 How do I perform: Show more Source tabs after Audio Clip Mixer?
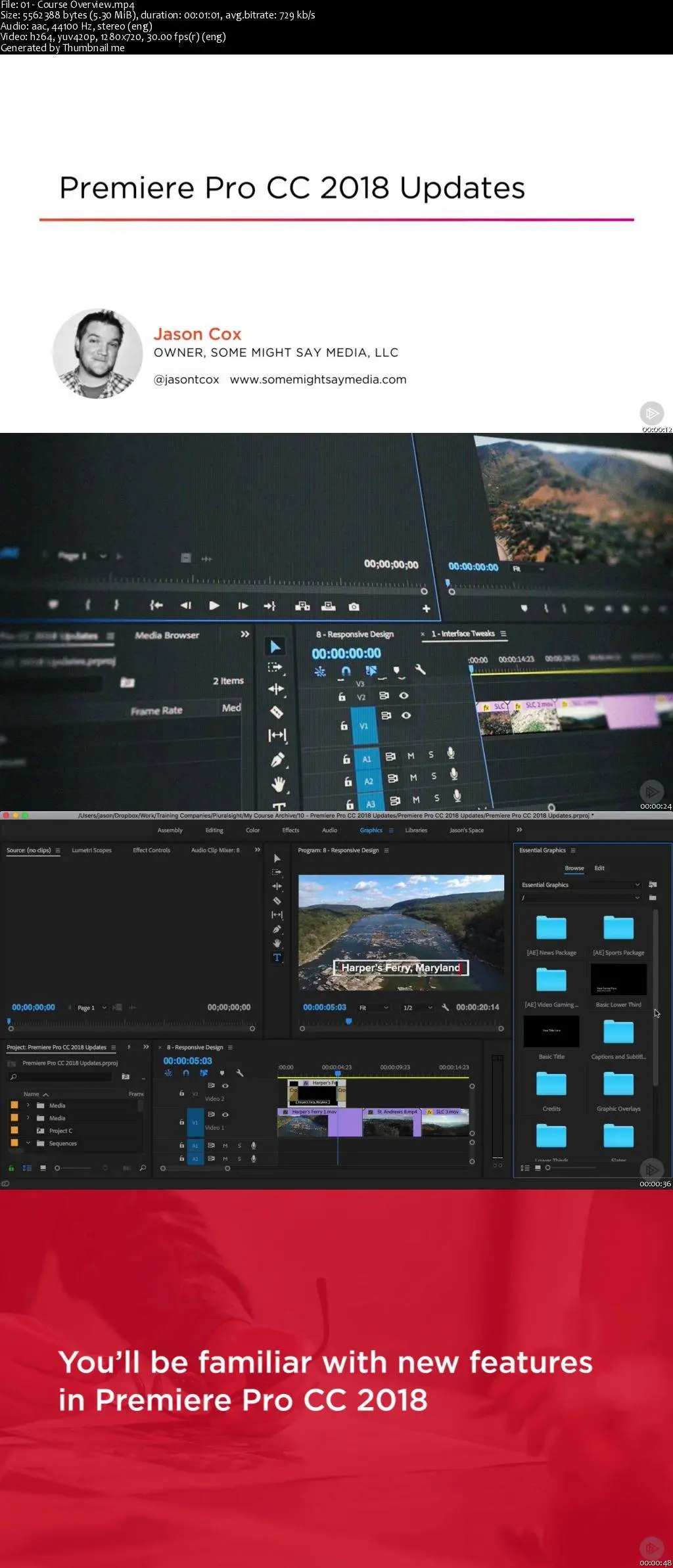pyautogui.click(x=258, y=850)
